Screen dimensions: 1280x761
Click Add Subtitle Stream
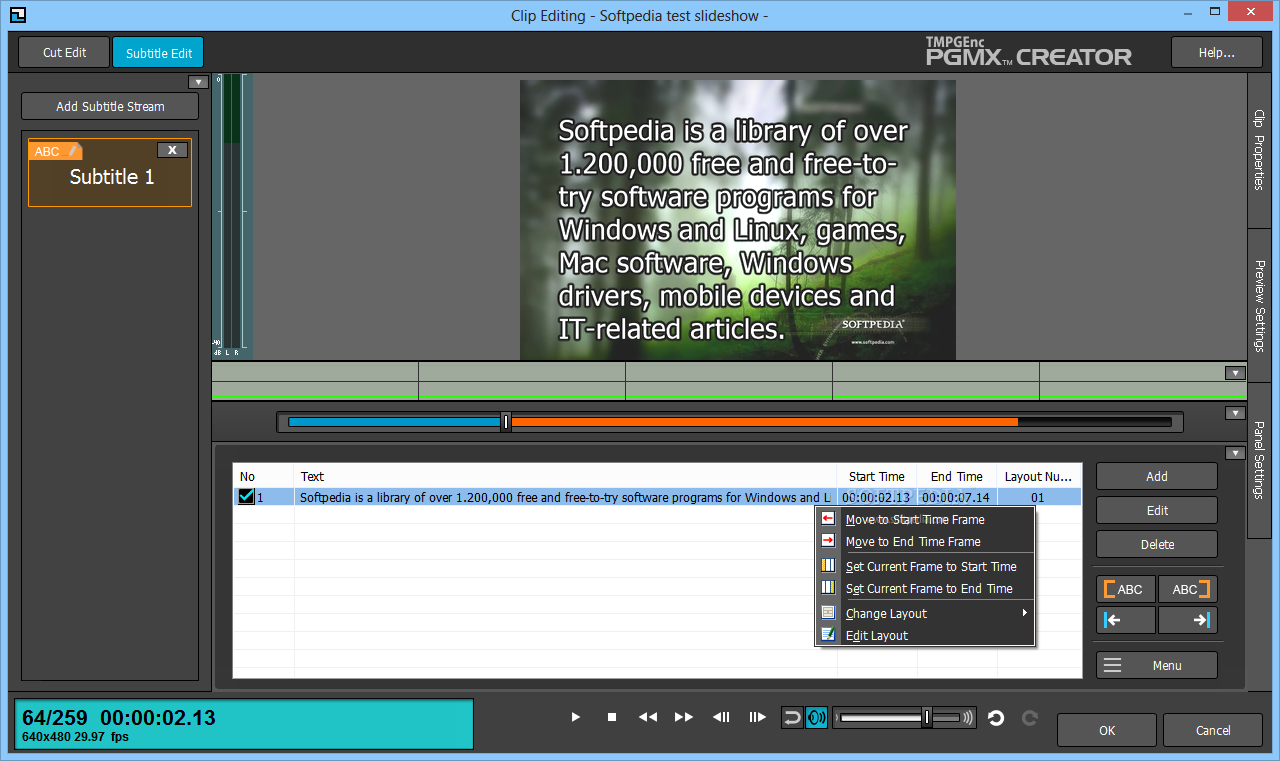point(110,106)
